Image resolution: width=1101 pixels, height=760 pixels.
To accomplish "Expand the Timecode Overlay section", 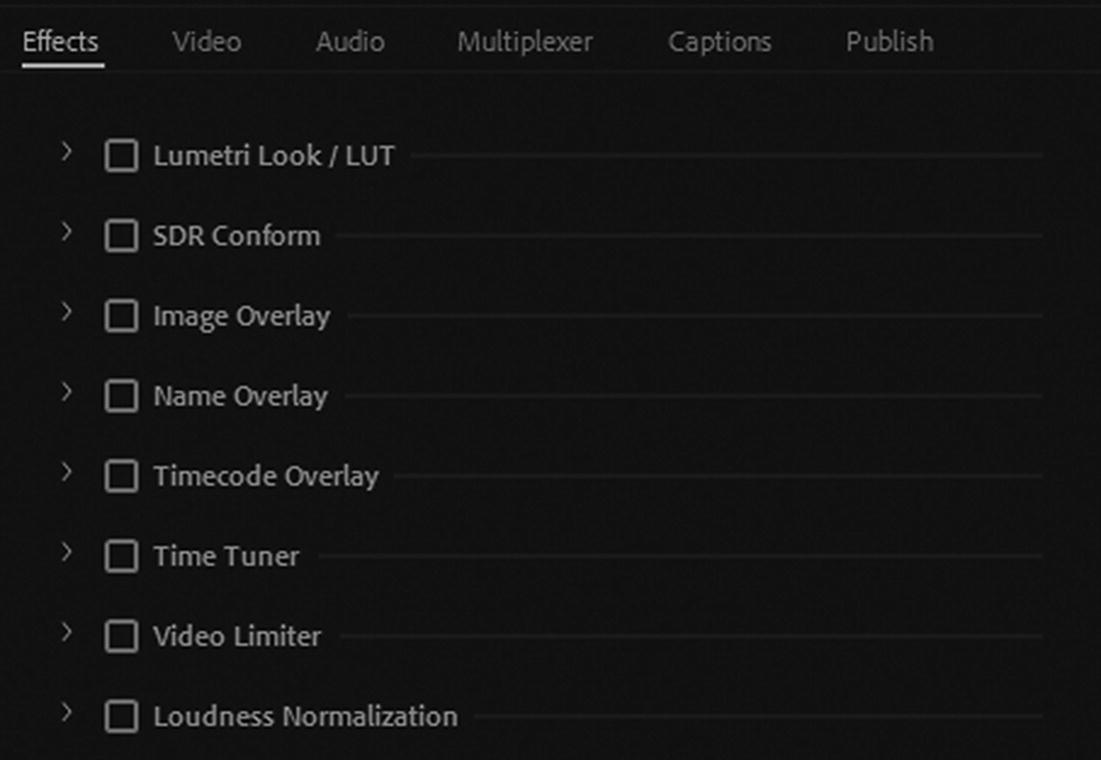I will pos(67,472).
